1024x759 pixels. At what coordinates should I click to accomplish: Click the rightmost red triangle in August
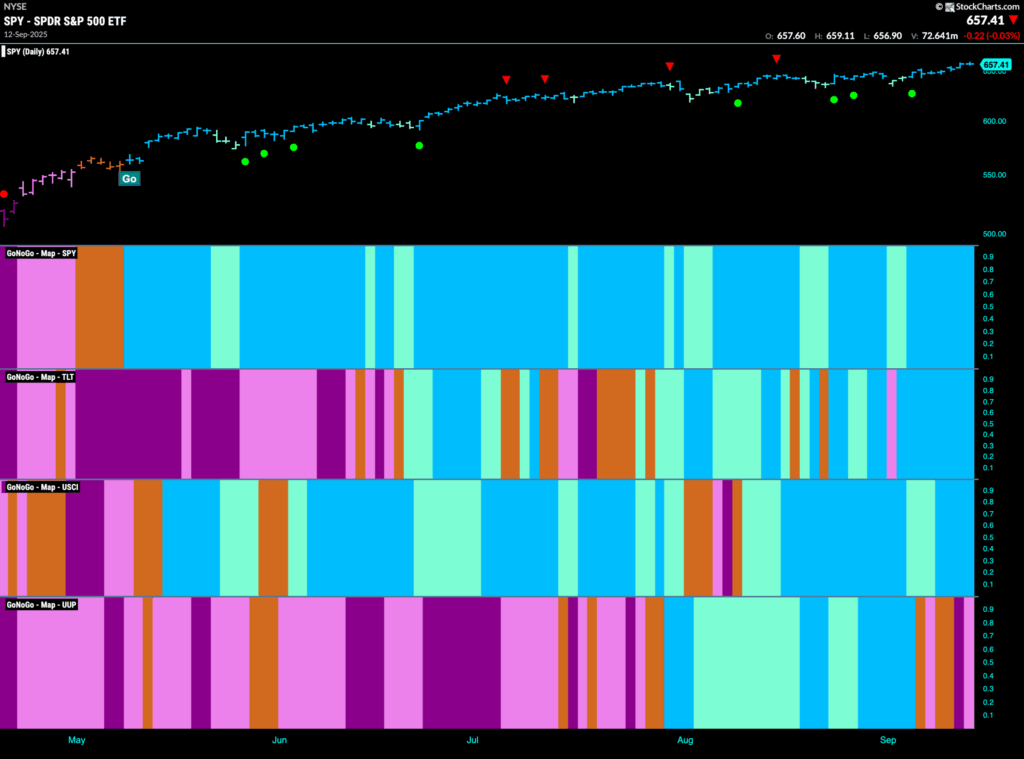click(776, 59)
